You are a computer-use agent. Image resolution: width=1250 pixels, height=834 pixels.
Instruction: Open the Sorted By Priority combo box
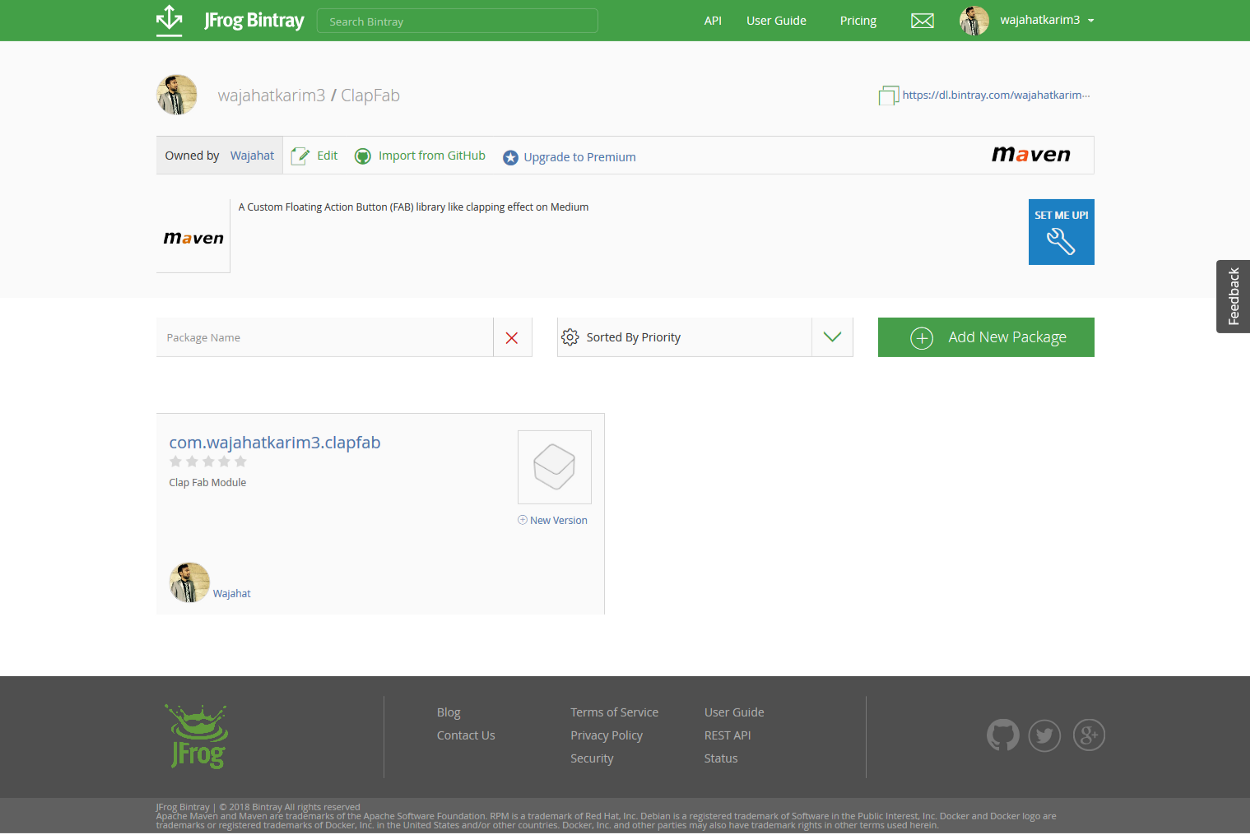(705, 337)
